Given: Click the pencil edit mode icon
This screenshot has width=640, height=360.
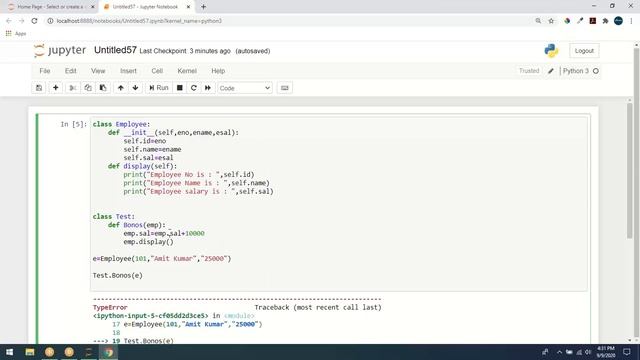Looking at the screenshot, I should tap(551, 71).
